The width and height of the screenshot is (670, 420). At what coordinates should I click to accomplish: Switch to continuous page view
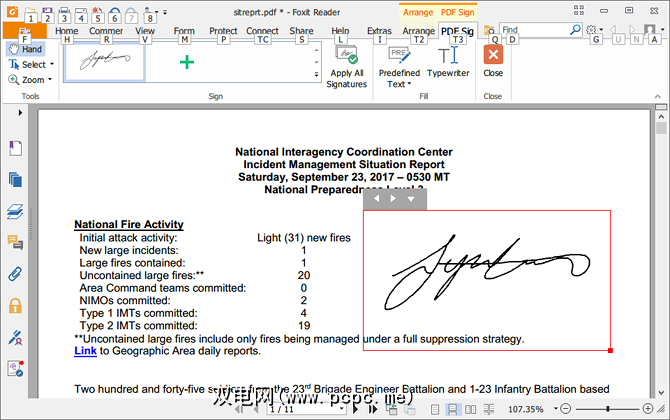tap(452, 409)
